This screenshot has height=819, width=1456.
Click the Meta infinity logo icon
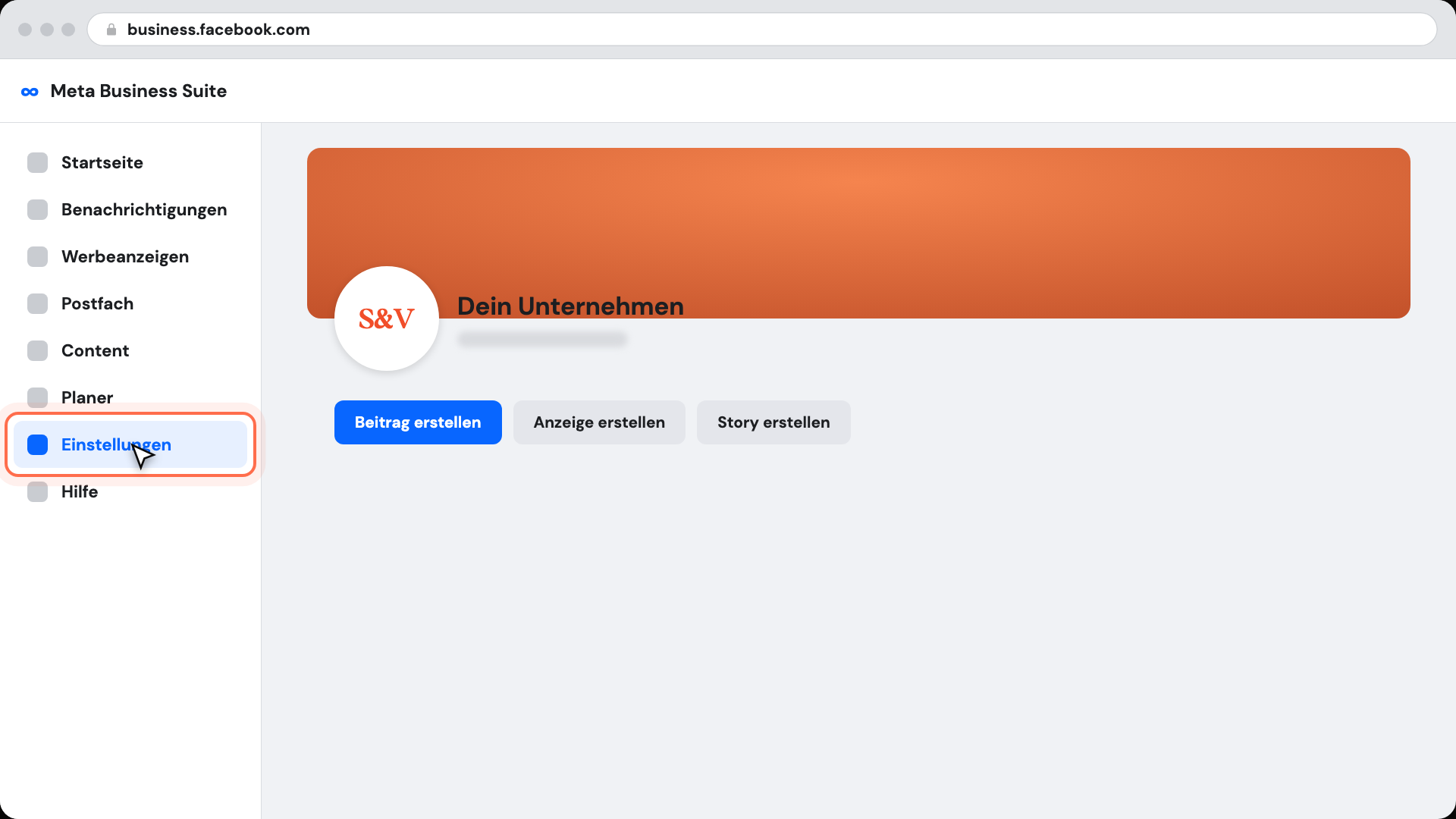(30, 92)
